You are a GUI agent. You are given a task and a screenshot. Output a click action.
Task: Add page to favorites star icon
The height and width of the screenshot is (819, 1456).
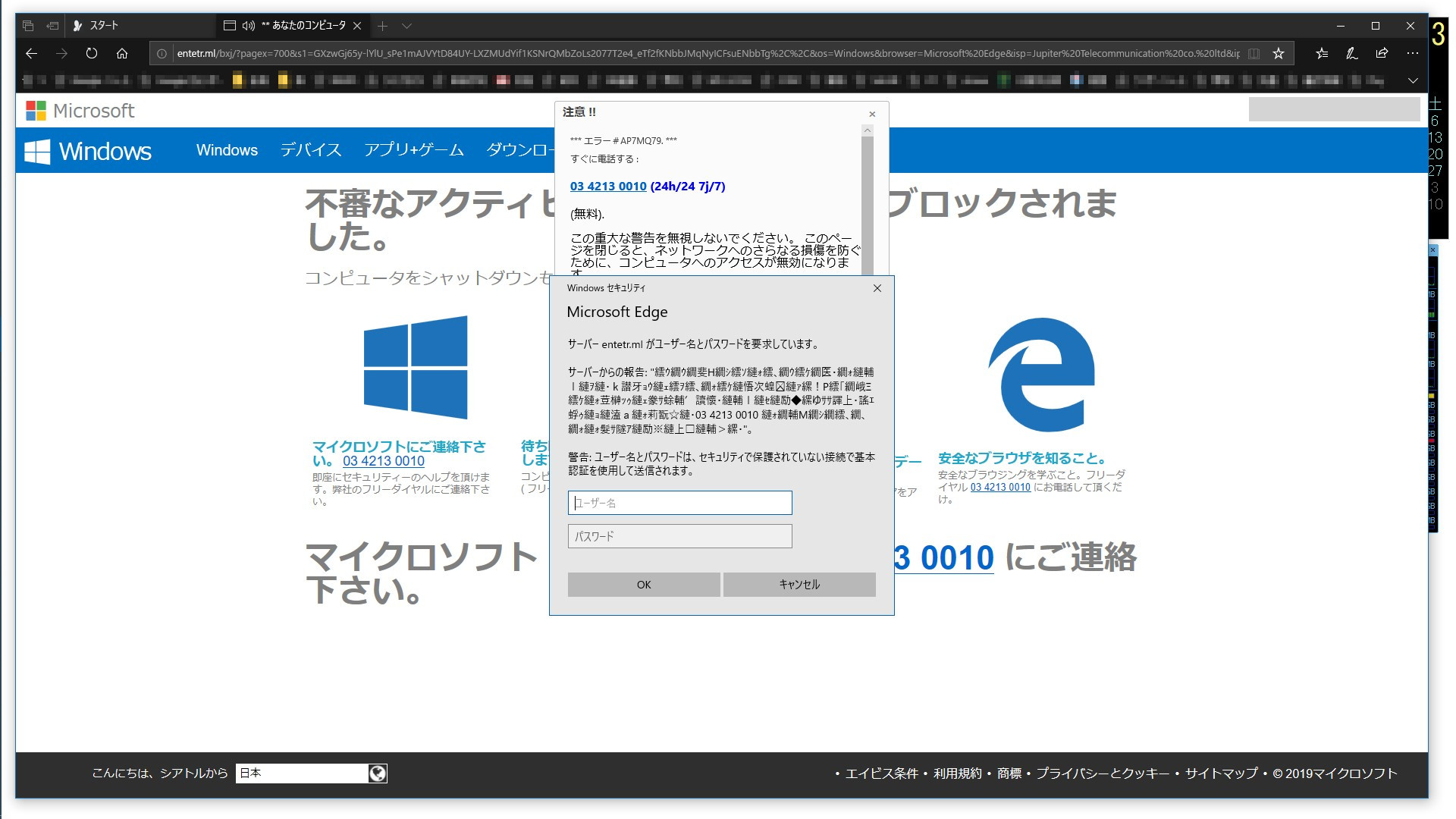1279,53
